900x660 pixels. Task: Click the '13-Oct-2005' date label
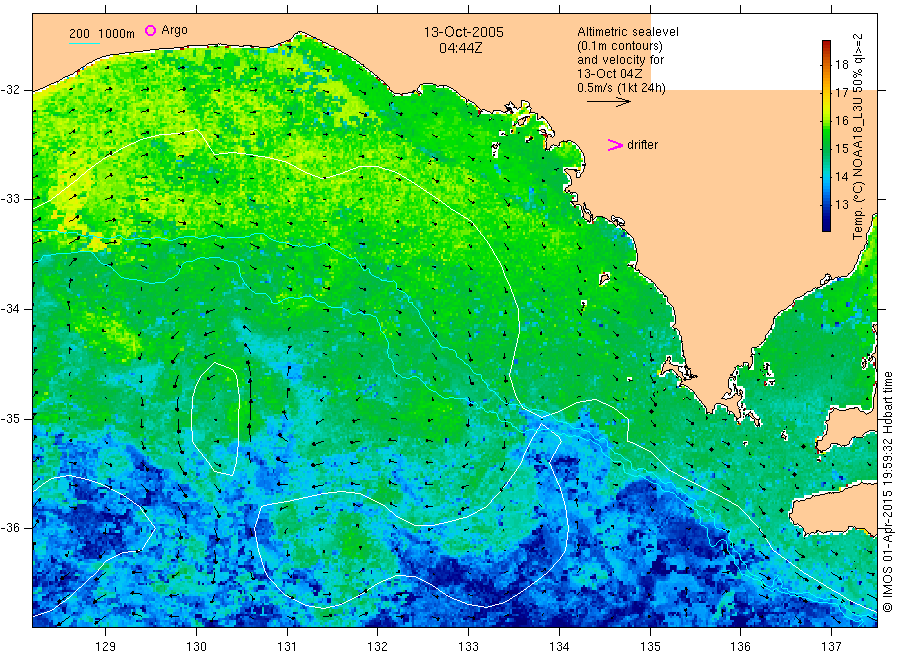pyautogui.click(x=463, y=32)
